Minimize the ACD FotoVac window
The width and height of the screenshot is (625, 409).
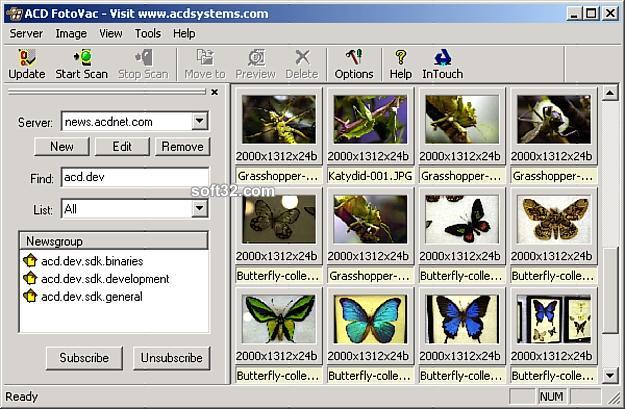[x=574, y=14]
